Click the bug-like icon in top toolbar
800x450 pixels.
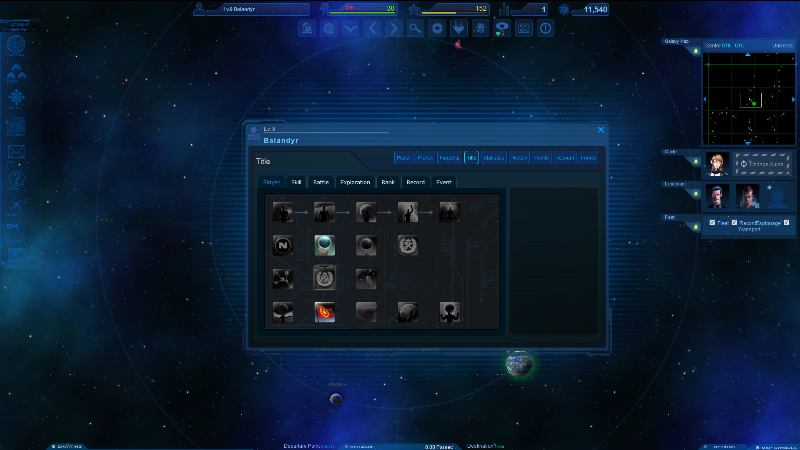tap(480, 28)
